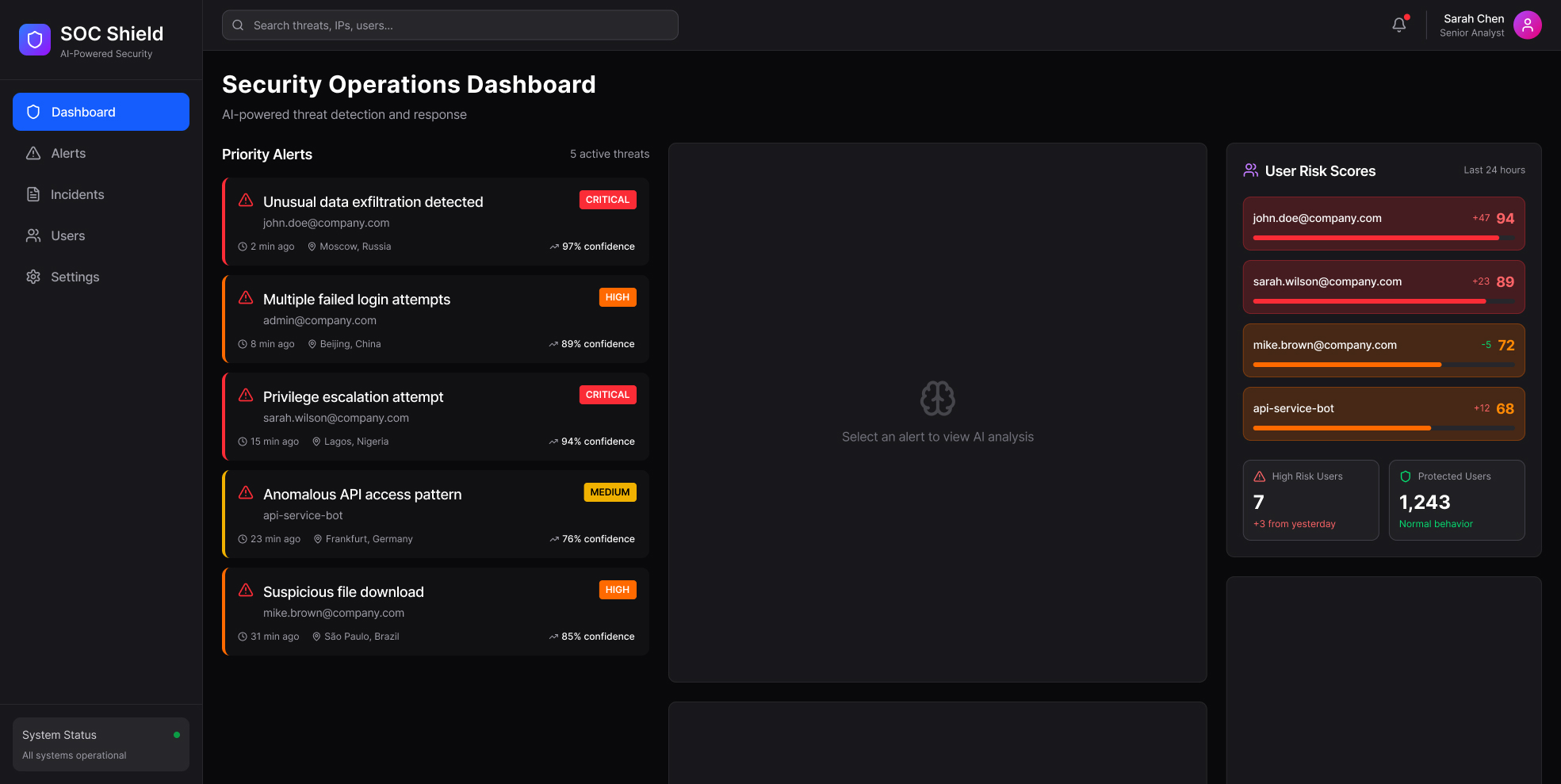This screenshot has height=784, width=1561.
Task: Click the MEDIUM severity badge
Action: (x=610, y=492)
